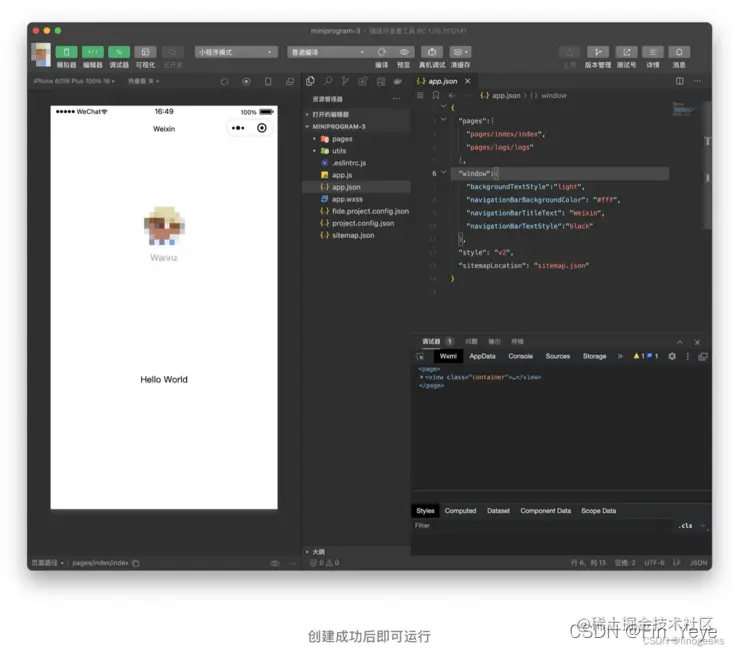Fold the "pages" array in the code
Viewport: 732px width, 651px height.
pos(443,120)
